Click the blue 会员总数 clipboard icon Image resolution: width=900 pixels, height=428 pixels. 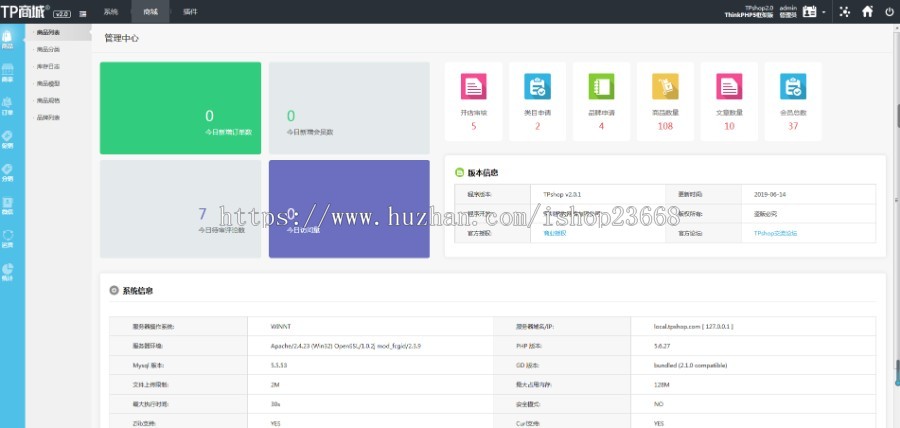(793, 87)
